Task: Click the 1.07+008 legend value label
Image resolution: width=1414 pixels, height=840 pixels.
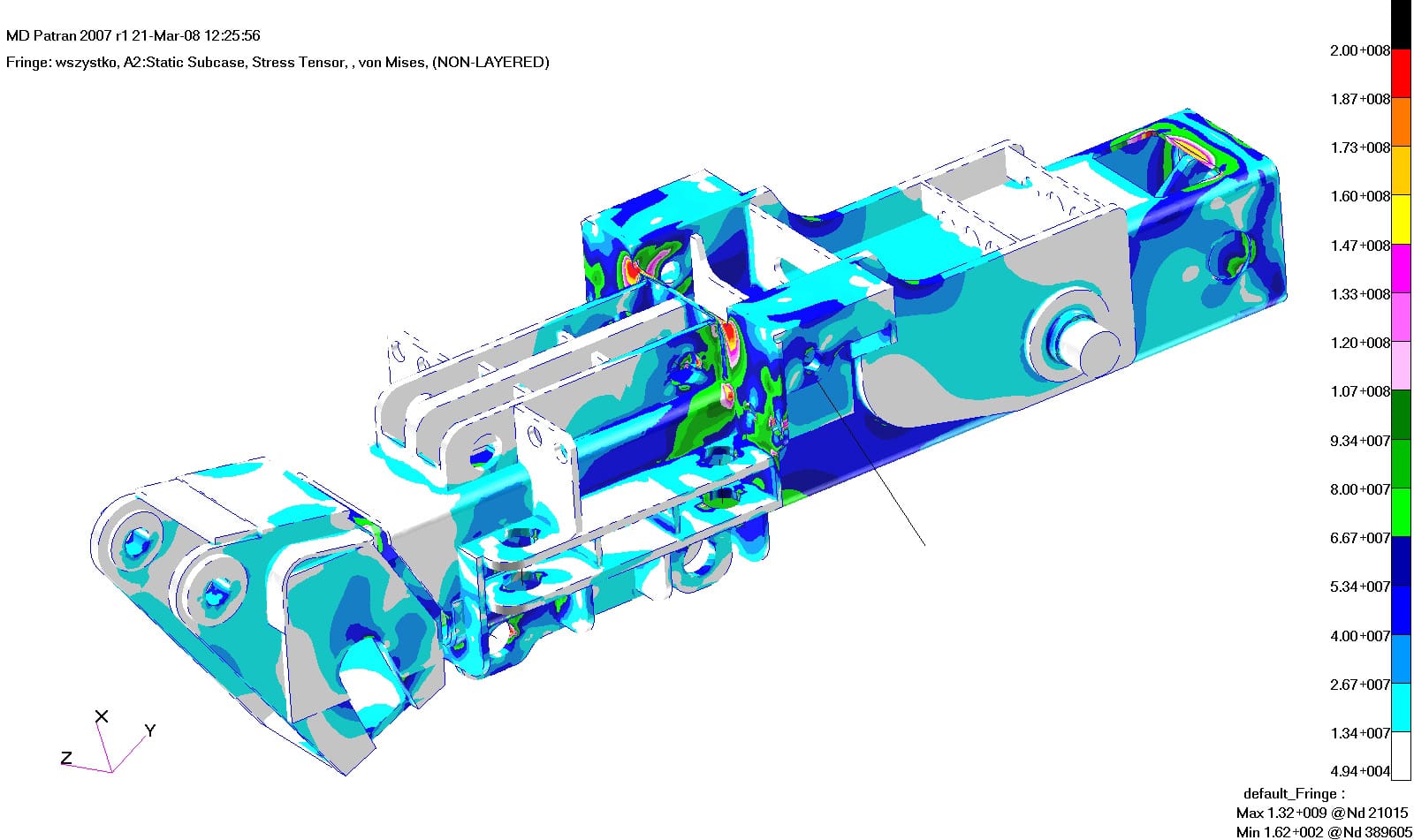Action: [x=1359, y=391]
